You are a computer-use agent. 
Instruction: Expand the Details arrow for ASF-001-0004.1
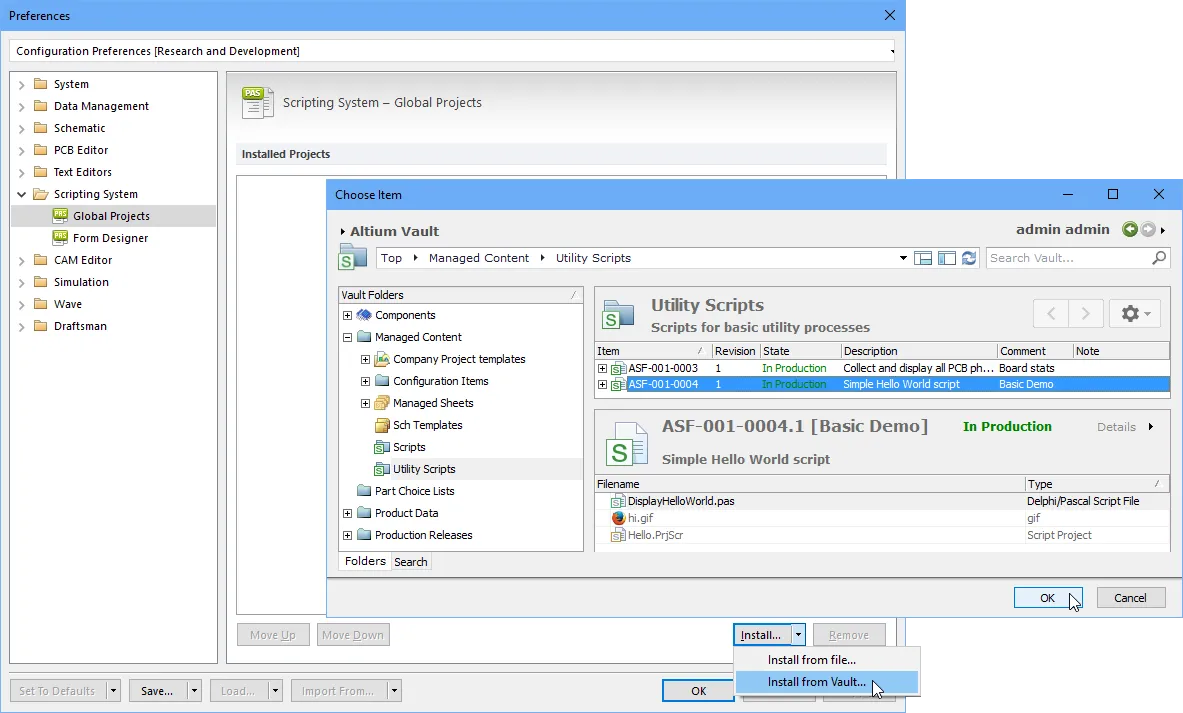tap(1151, 426)
